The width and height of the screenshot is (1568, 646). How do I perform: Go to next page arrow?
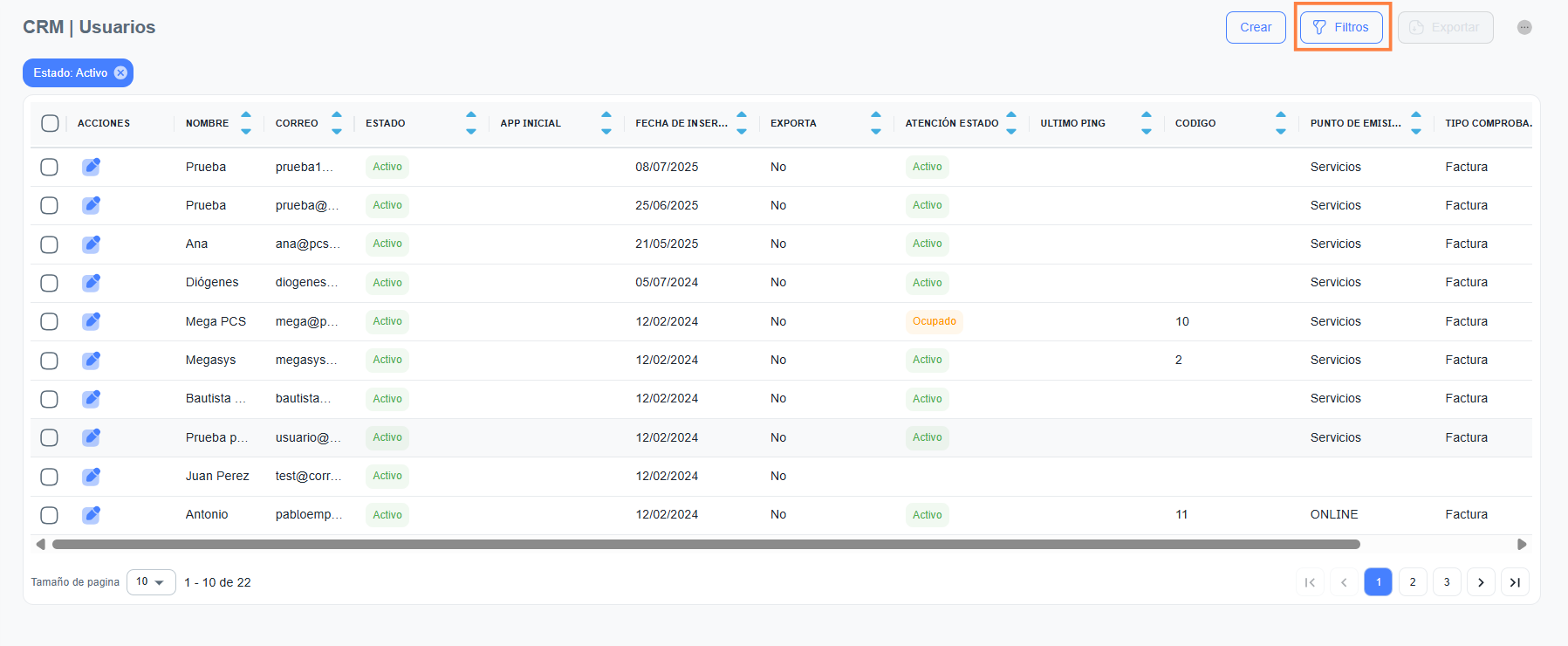click(1481, 582)
